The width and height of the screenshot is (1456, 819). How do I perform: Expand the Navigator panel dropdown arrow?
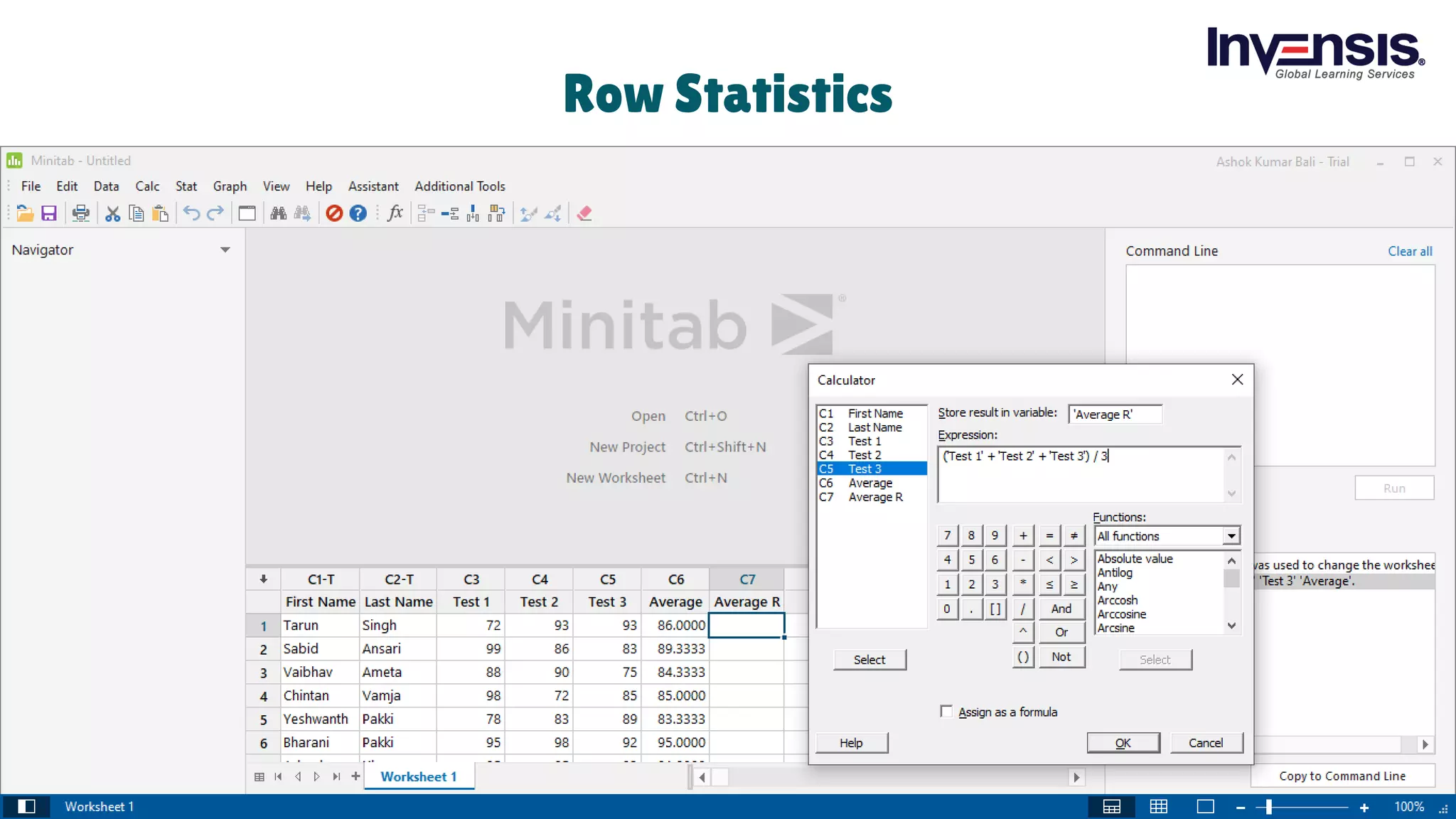225,250
